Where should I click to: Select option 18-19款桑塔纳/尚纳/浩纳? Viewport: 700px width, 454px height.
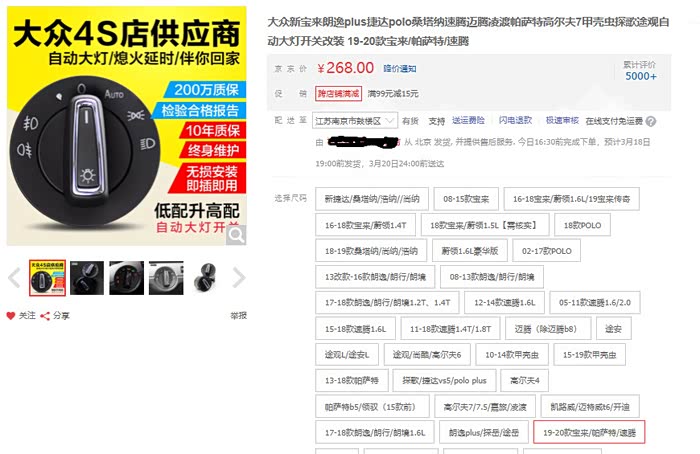click(x=371, y=251)
